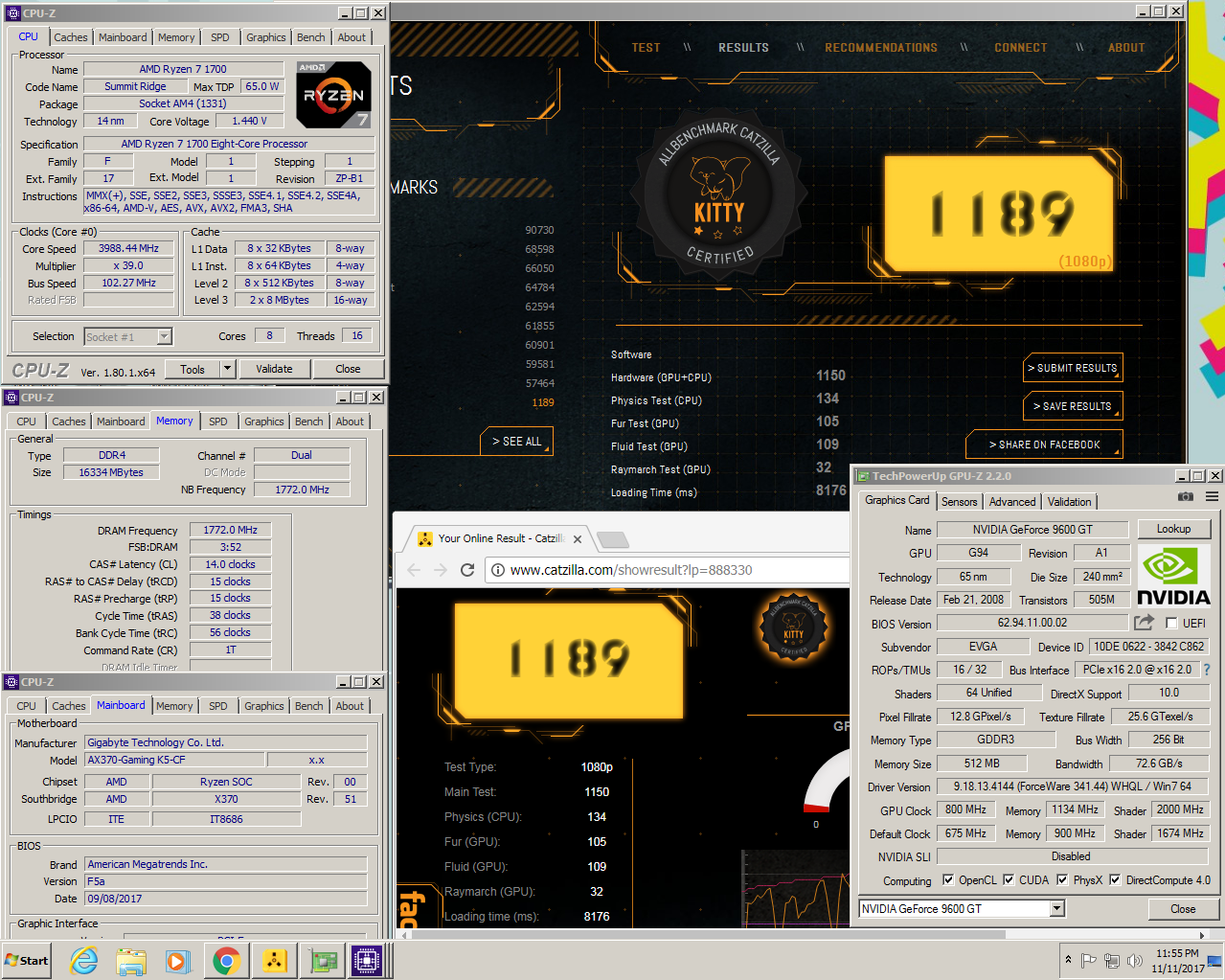The image size is (1225, 980).
Task: Close the Catzilla result Chrome tab
Action: click(577, 538)
